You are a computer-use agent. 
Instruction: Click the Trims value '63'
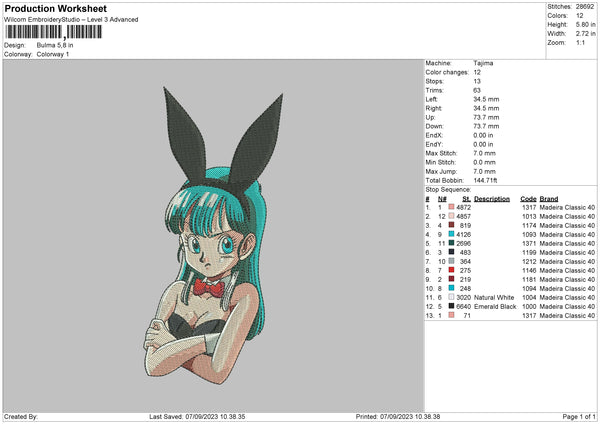point(477,90)
